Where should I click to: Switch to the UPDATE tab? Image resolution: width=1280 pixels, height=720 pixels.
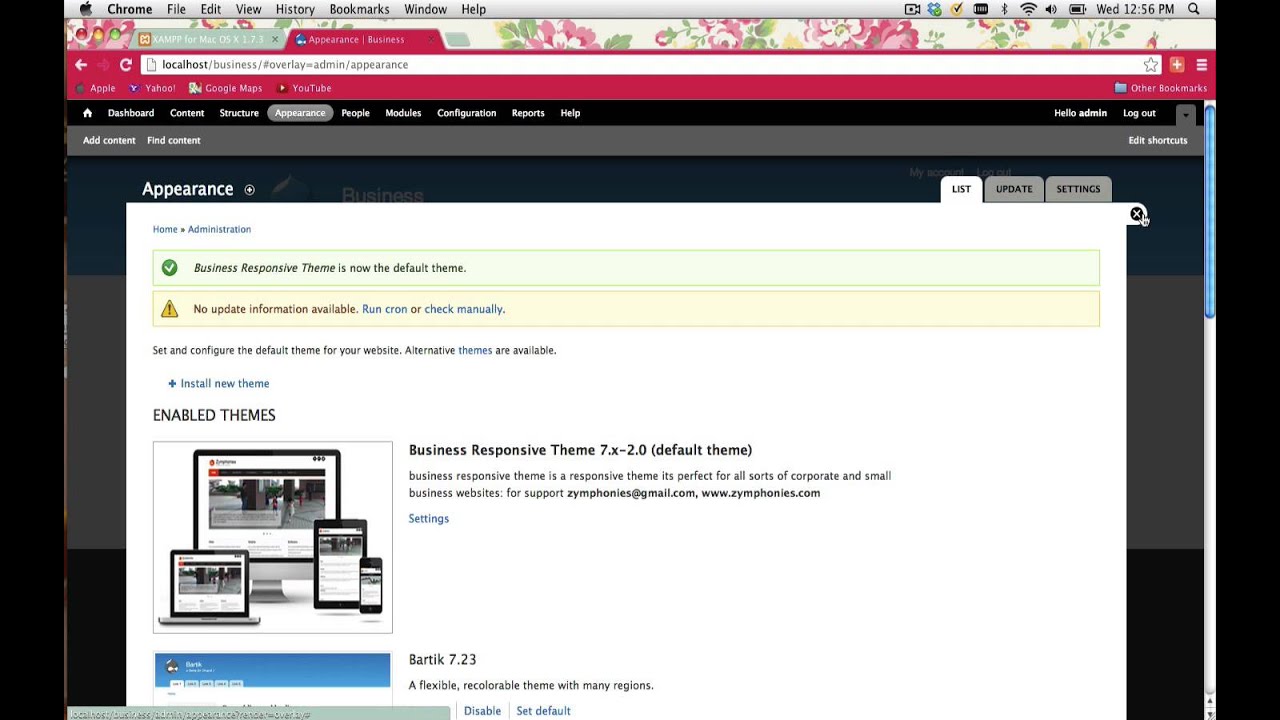[1014, 189]
